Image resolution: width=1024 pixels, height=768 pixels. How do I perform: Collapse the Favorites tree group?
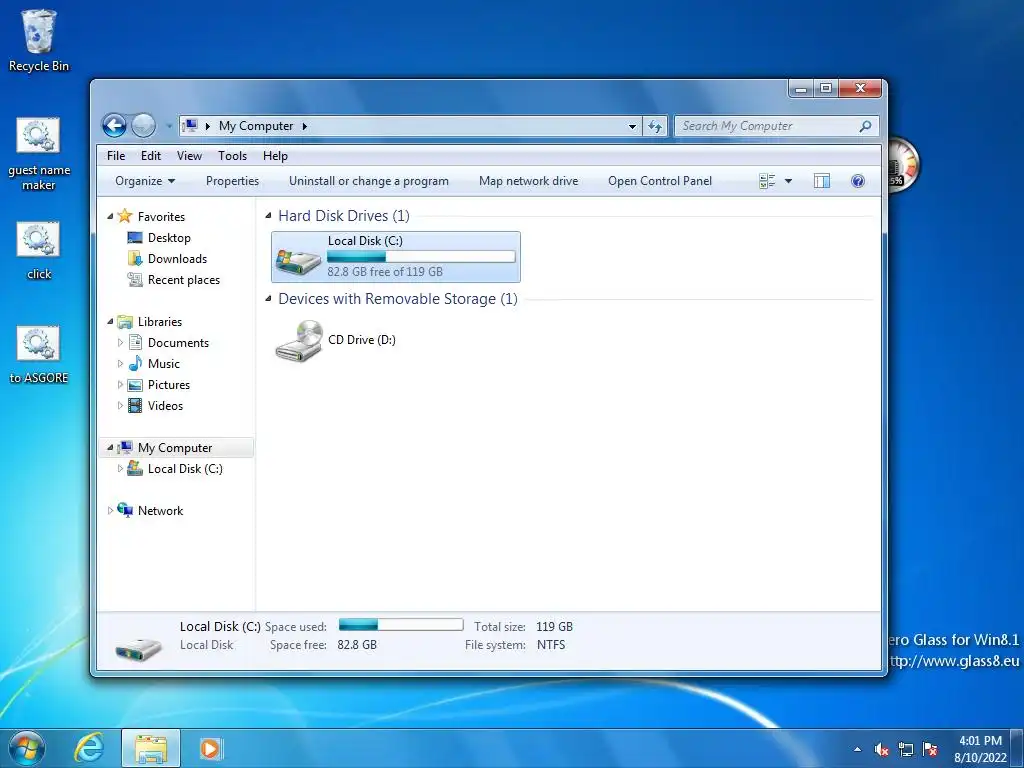click(x=110, y=216)
